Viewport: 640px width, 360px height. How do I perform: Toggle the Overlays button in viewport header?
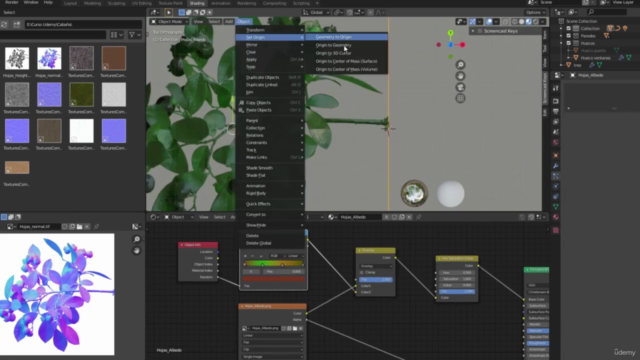tap(489, 22)
